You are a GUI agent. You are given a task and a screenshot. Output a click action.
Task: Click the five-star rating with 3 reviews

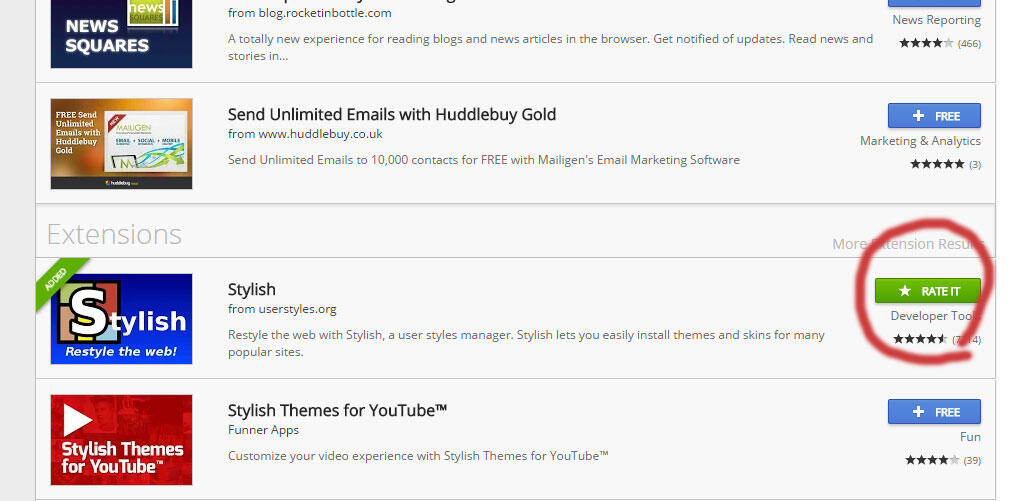coord(945,164)
